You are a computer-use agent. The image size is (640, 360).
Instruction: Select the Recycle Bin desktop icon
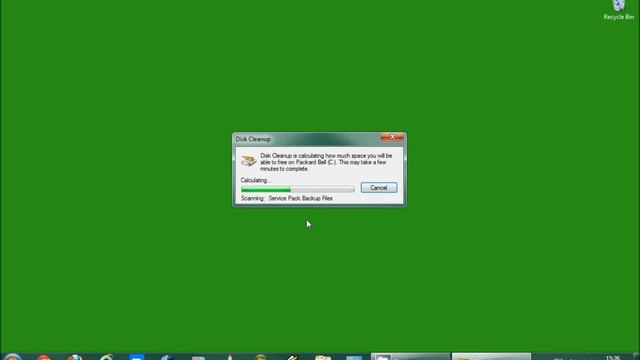[x=619, y=10]
